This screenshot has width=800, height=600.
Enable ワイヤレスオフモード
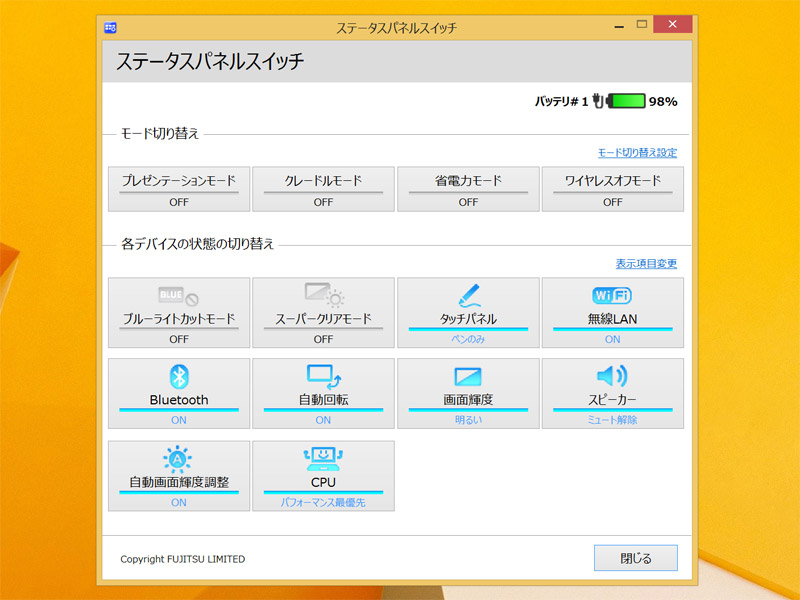pos(612,189)
